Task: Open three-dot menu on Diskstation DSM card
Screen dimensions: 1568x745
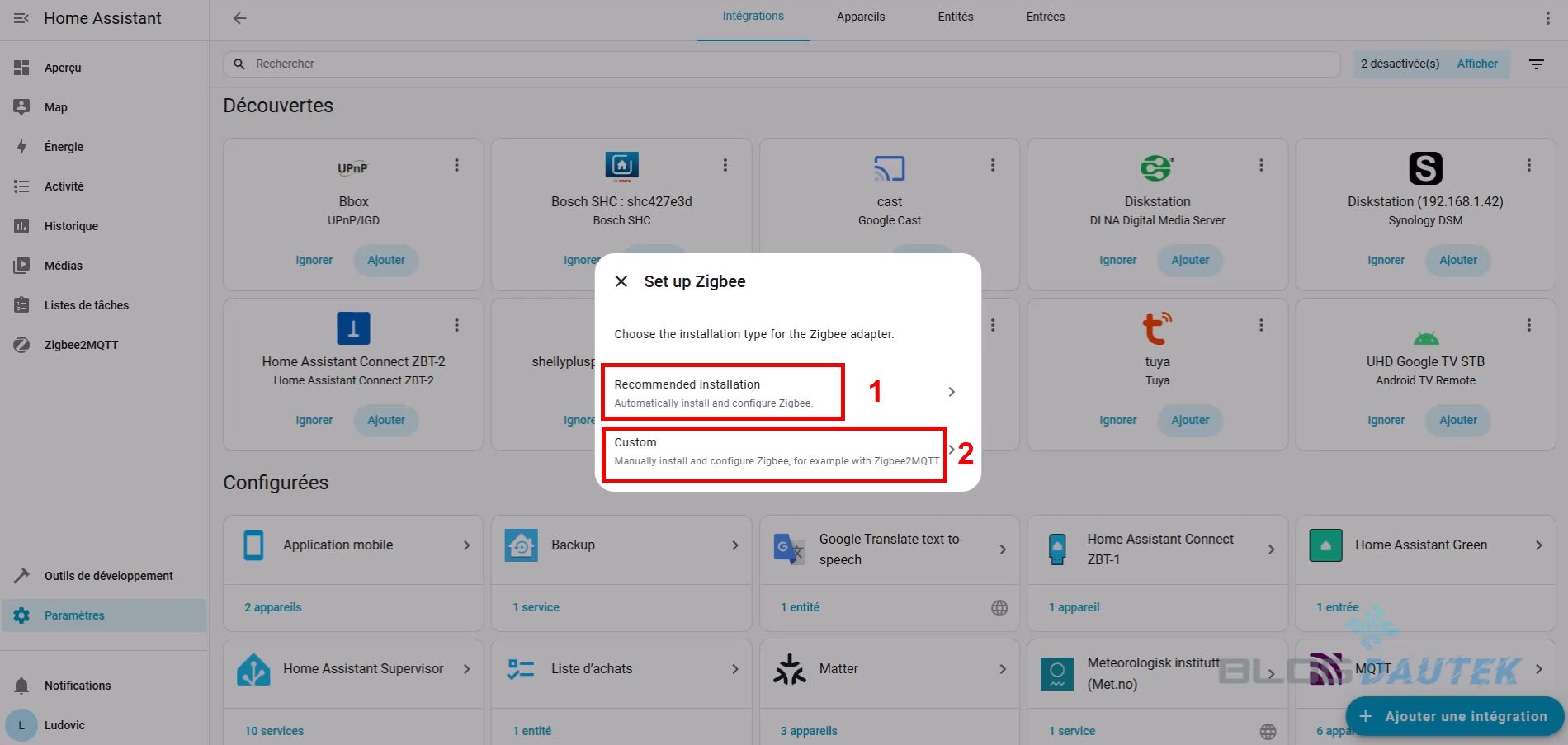Action: pos(1528,165)
